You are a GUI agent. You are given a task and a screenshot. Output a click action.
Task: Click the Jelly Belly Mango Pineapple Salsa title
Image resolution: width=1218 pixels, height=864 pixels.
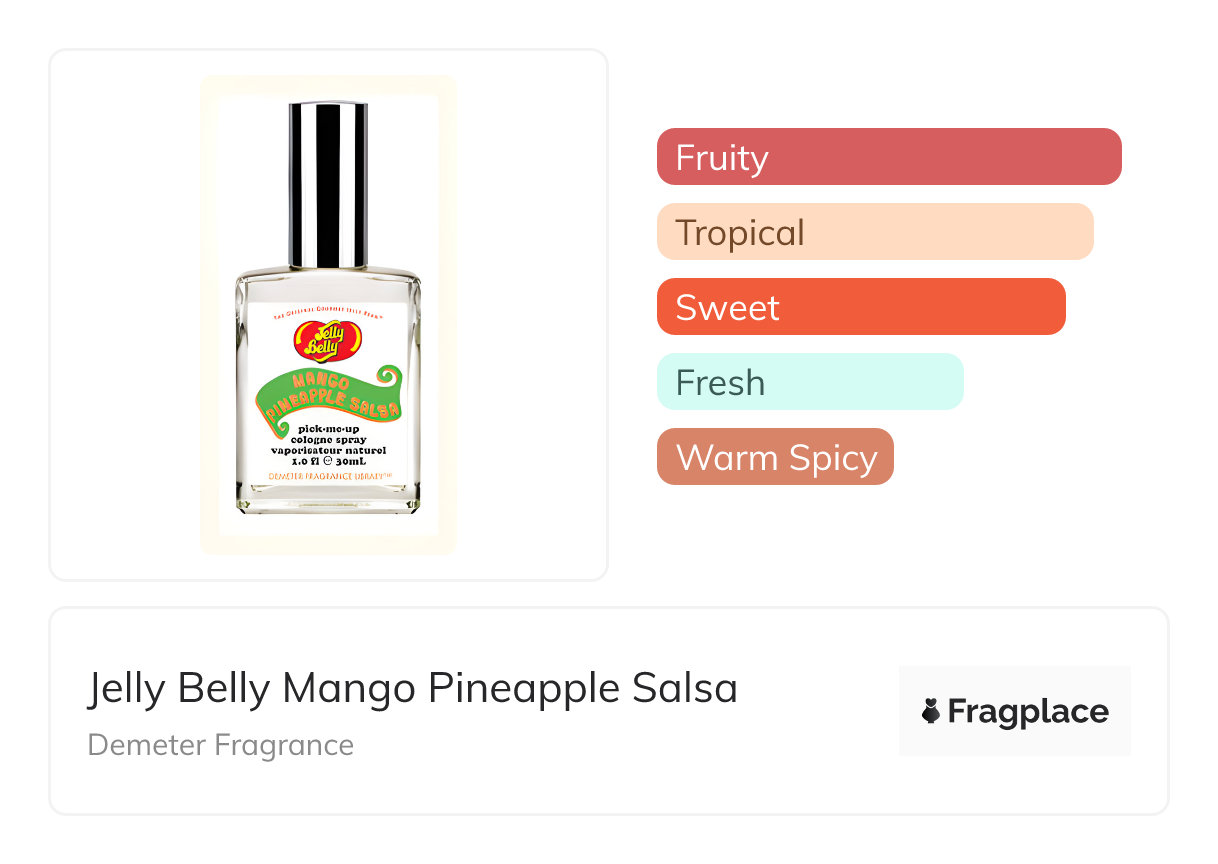tap(412, 689)
